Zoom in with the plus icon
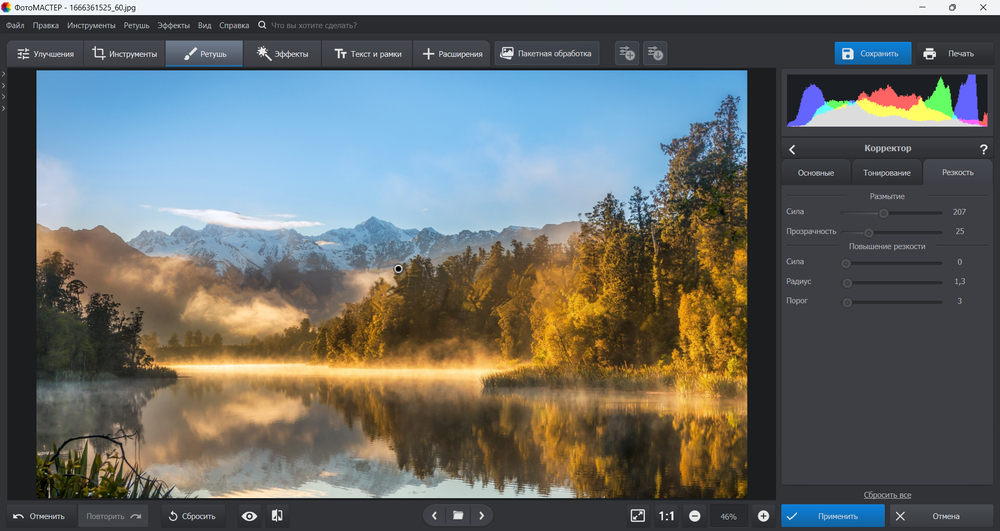This screenshot has height=531, width=1000. click(763, 516)
